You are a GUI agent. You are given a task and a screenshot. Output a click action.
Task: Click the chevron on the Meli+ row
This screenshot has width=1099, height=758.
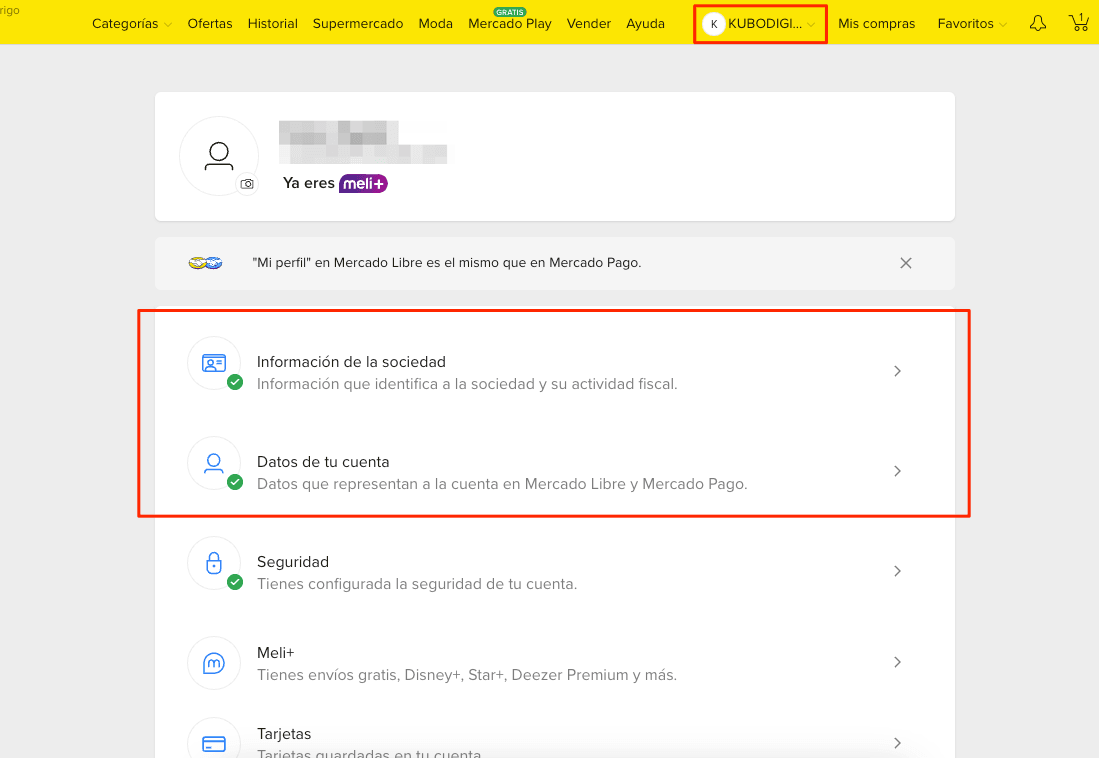tap(897, 663)
